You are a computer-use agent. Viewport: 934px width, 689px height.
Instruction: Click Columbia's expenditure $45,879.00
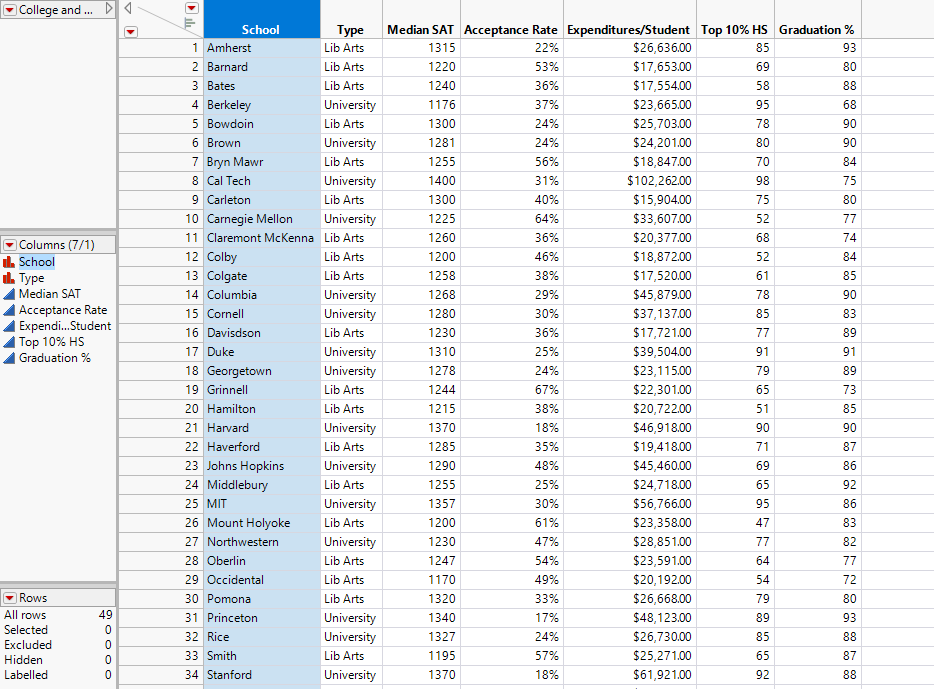(x=630, y=295)
